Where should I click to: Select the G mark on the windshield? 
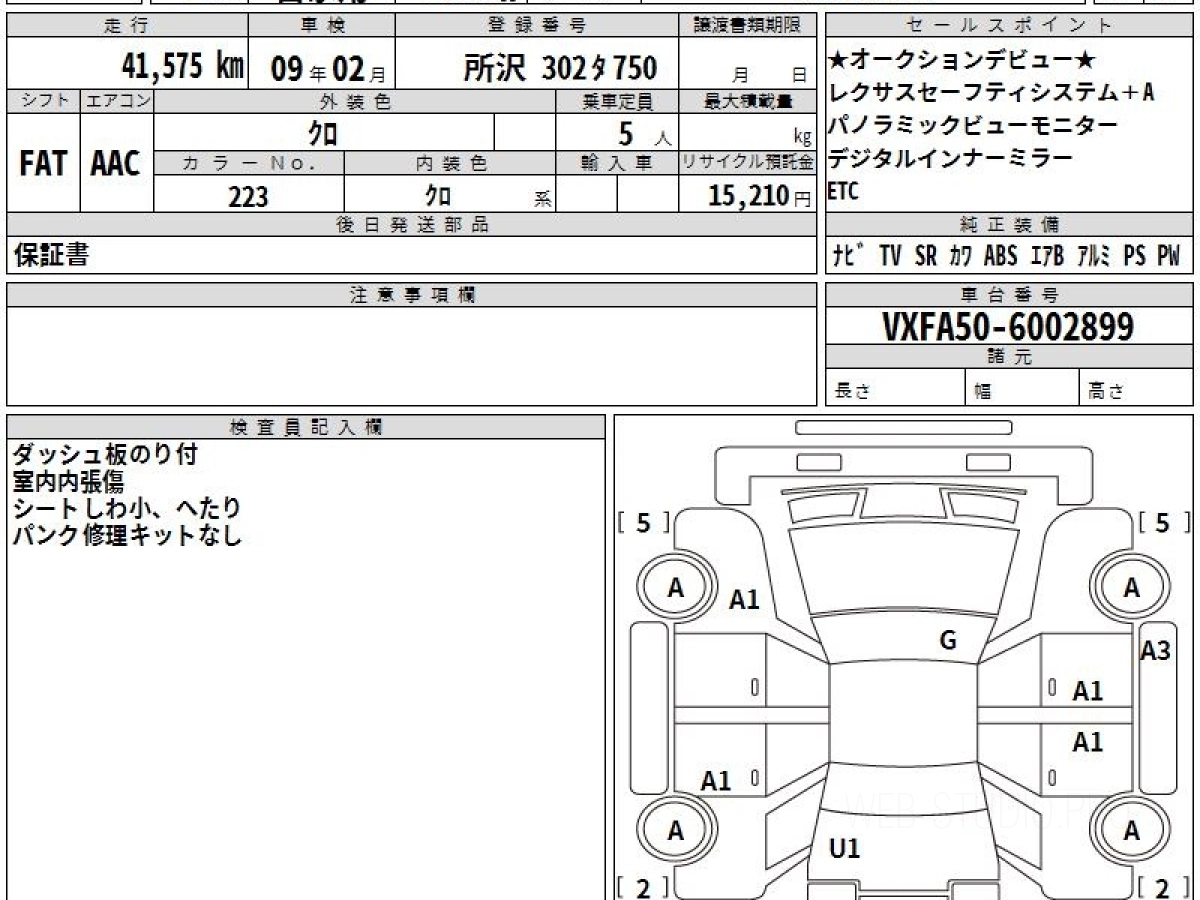(x=948, y=641)
